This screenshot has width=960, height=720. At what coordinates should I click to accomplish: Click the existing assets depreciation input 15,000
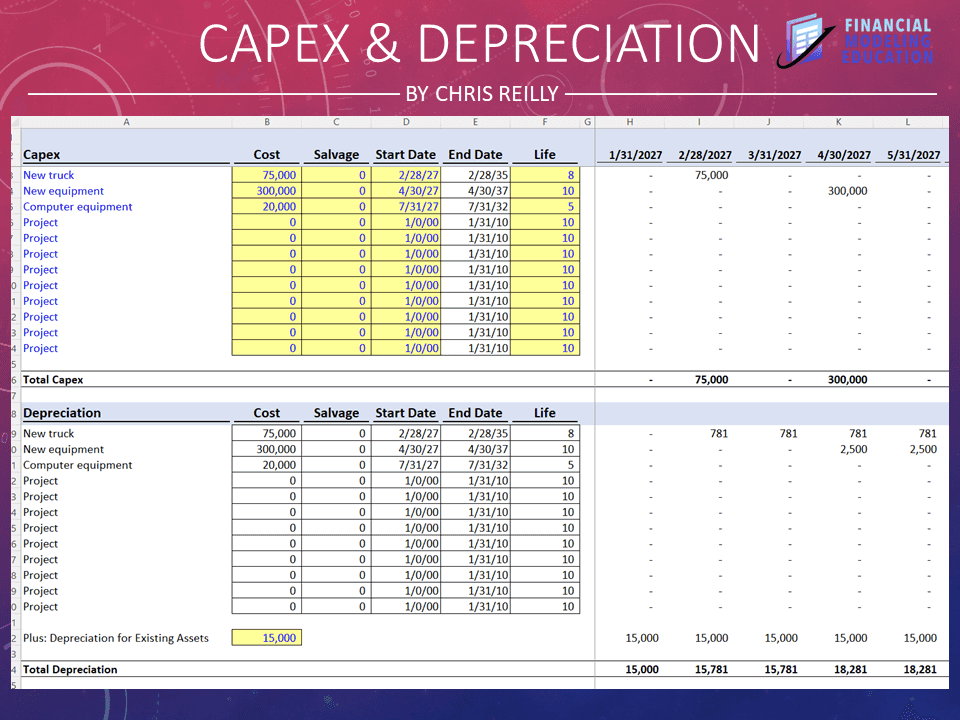pyautogui.click(x=266, y=638)
